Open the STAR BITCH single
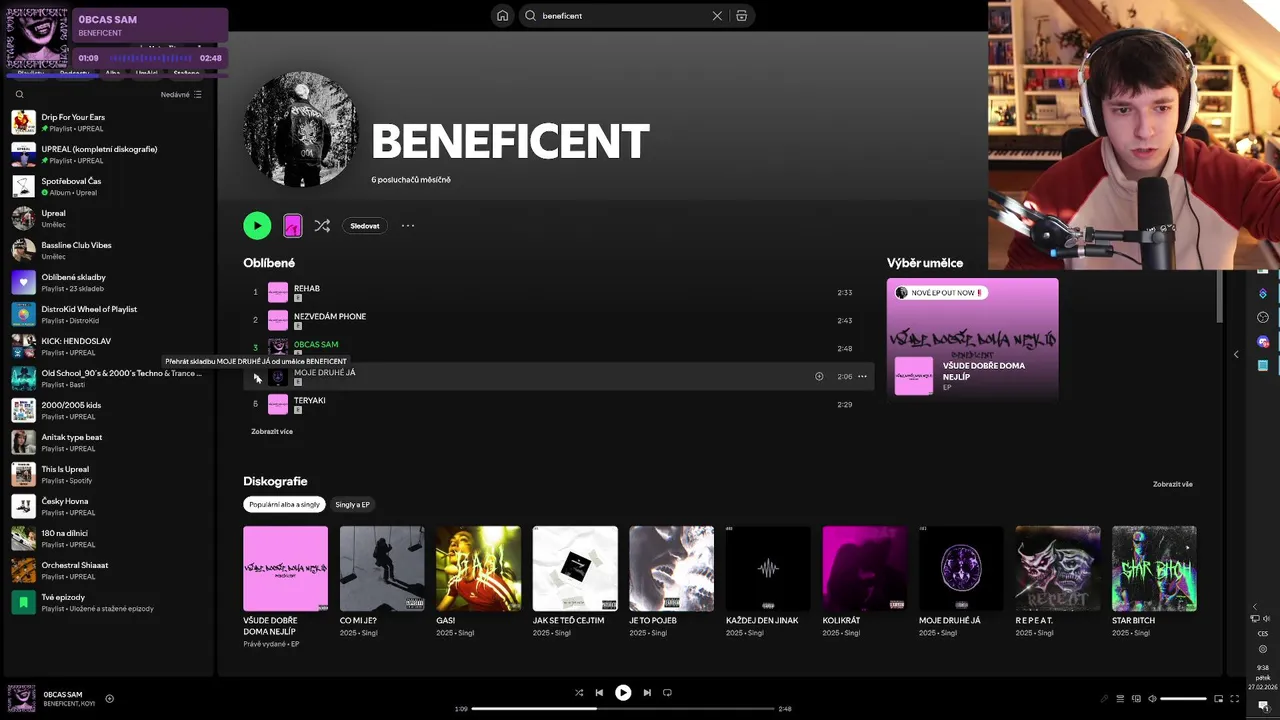The width and height of the screenshot is (1280, 720). pos(1154,569)
